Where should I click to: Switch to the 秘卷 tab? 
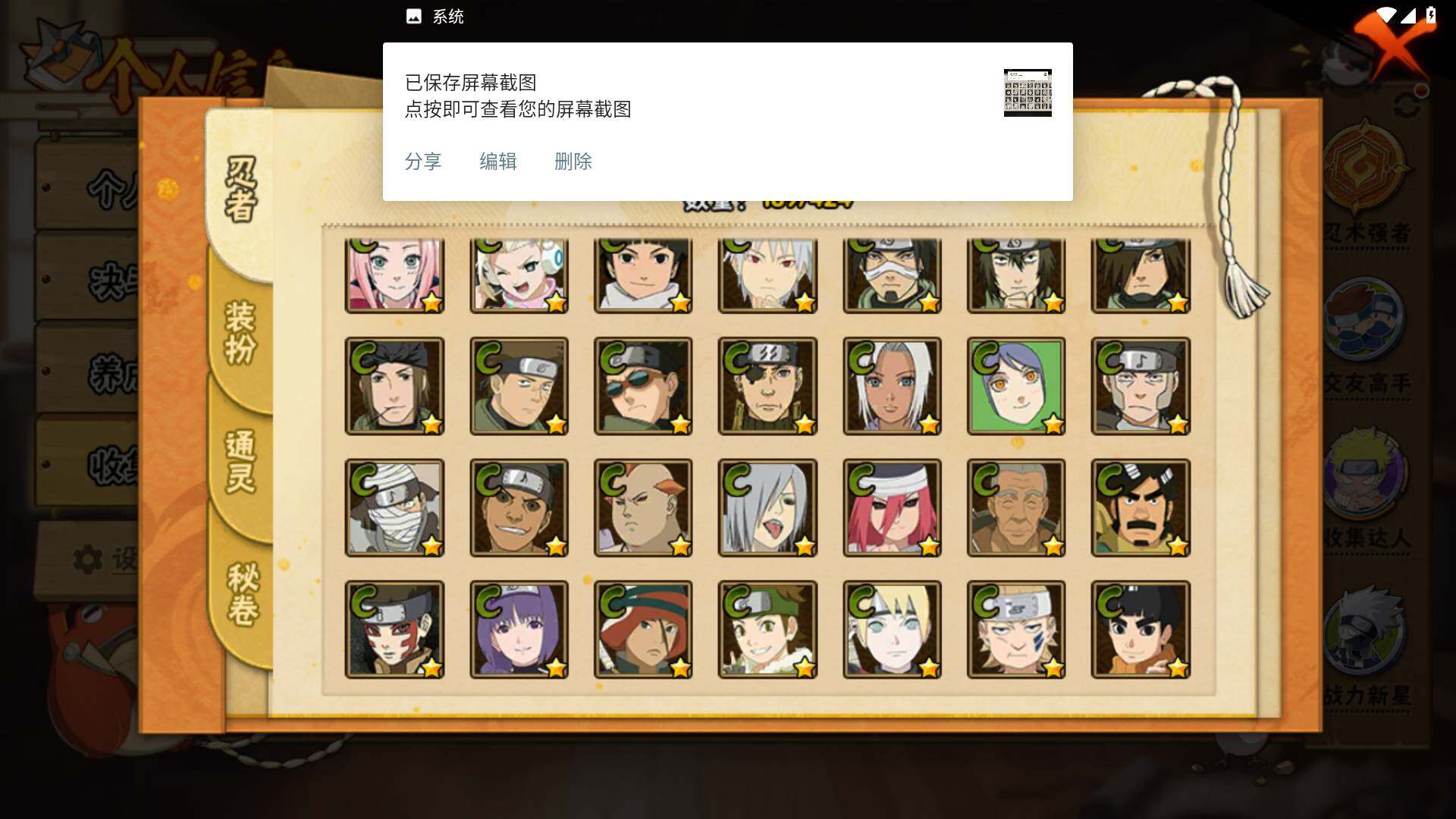243,593
